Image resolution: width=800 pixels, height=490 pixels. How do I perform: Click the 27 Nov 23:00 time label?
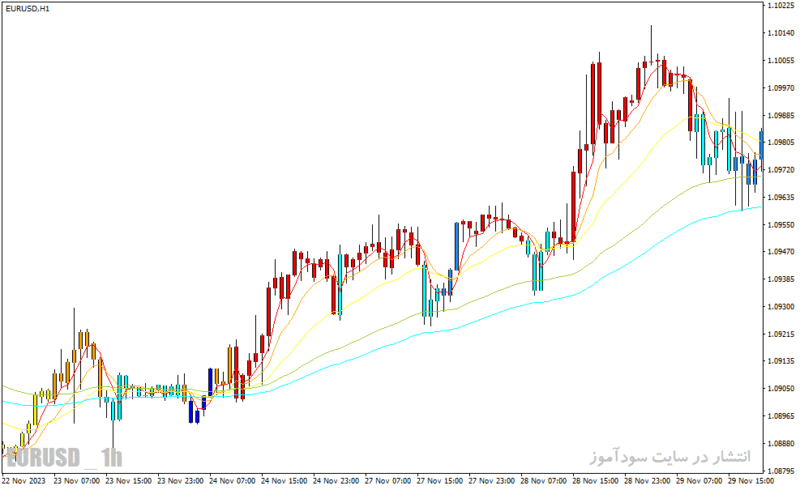click(x=491, y=481)
